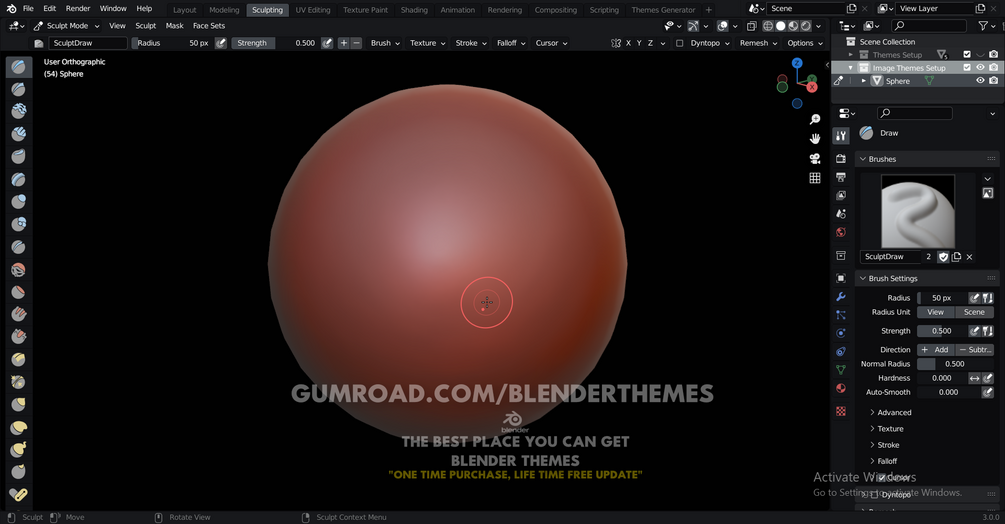Set brush Direction to Add
1005x524 pixels.
(x=936, y=350)
